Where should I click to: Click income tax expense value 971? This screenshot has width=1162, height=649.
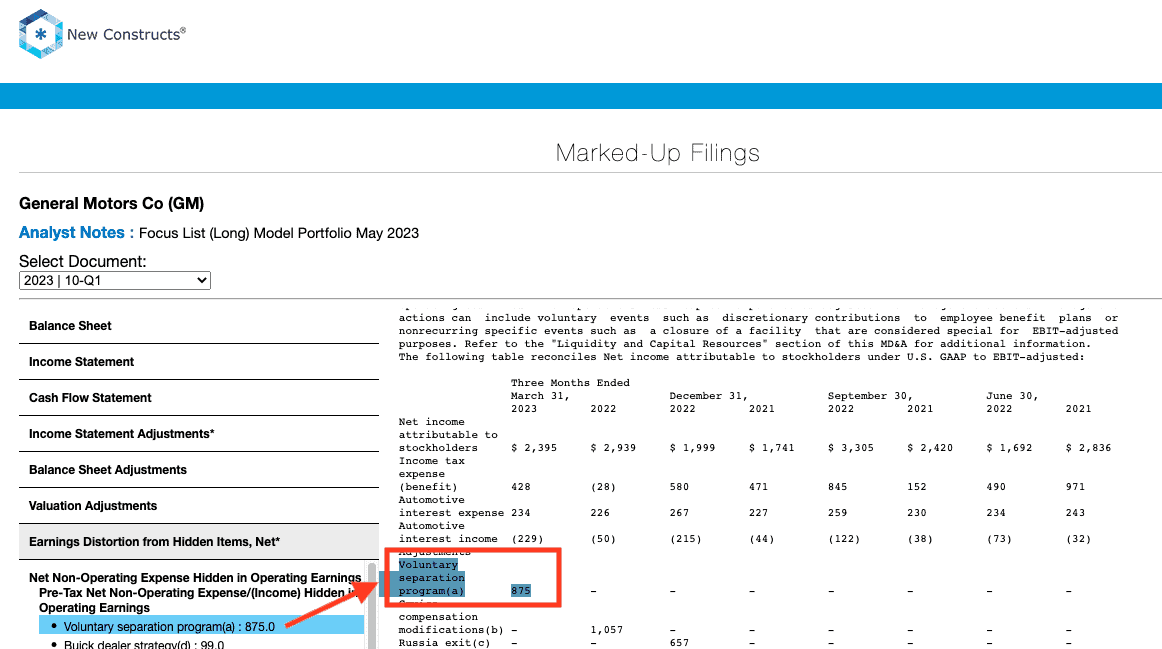1075,487
